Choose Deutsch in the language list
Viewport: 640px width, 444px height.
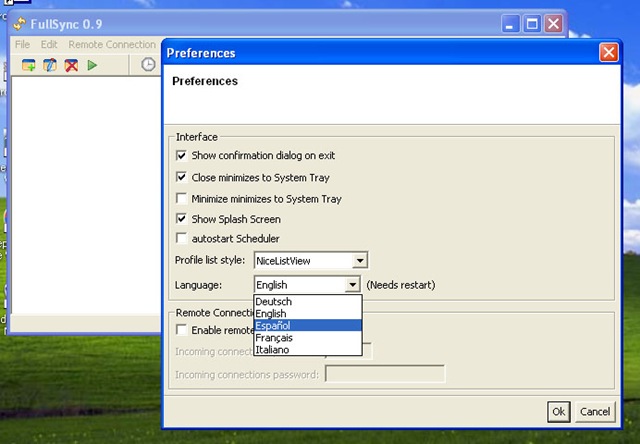click(308, 302)
